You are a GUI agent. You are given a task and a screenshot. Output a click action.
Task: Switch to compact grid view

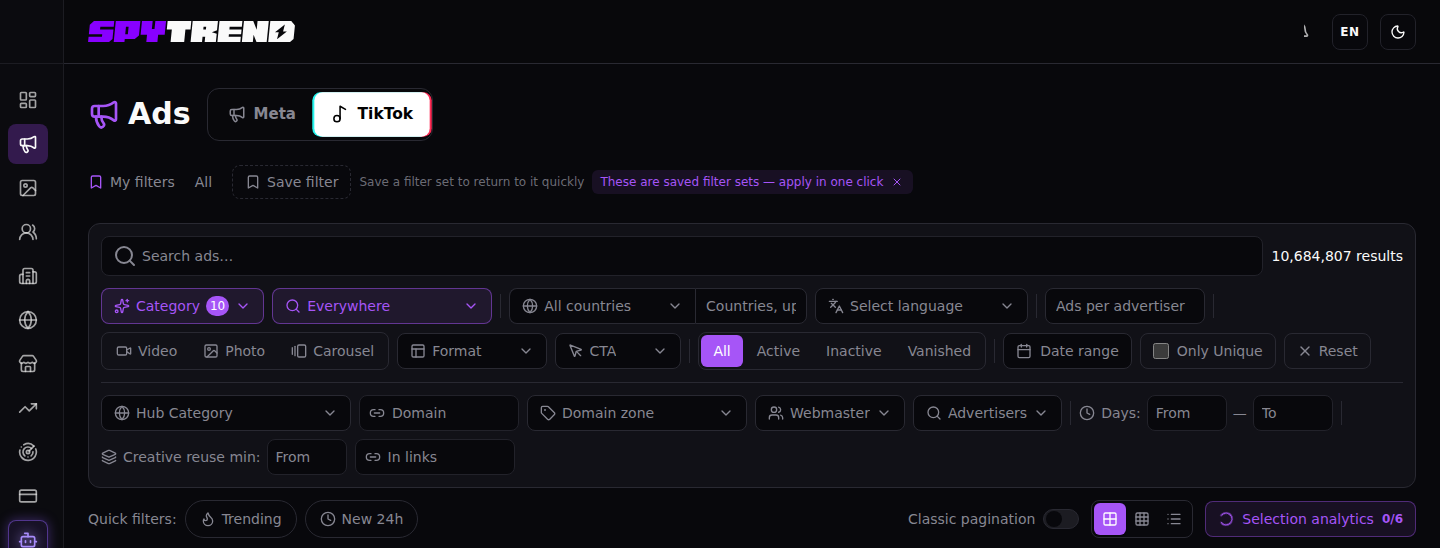pos(1142,519)
